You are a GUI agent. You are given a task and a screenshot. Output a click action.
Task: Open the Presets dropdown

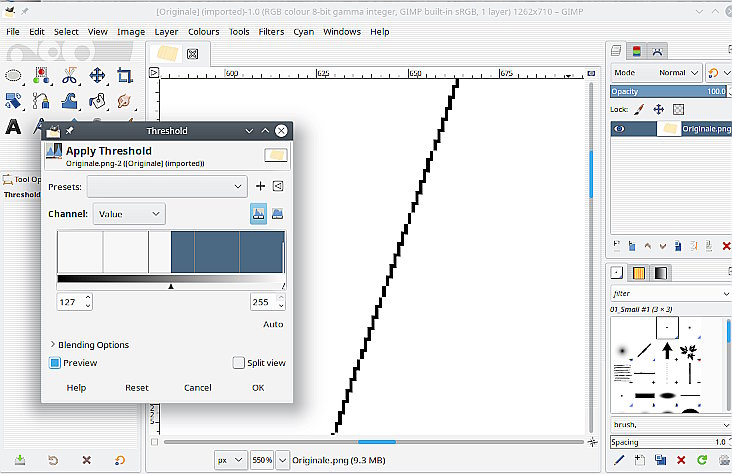click(x=167, y=186)
